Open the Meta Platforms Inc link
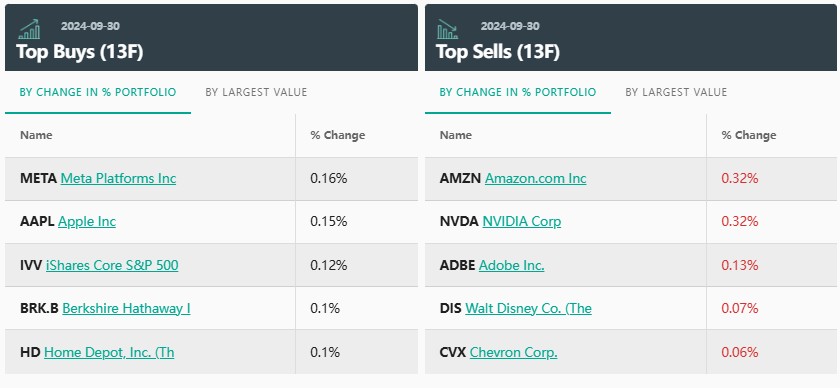The width and height of the screenshot is (840, 388). click(x=118, y=178)
